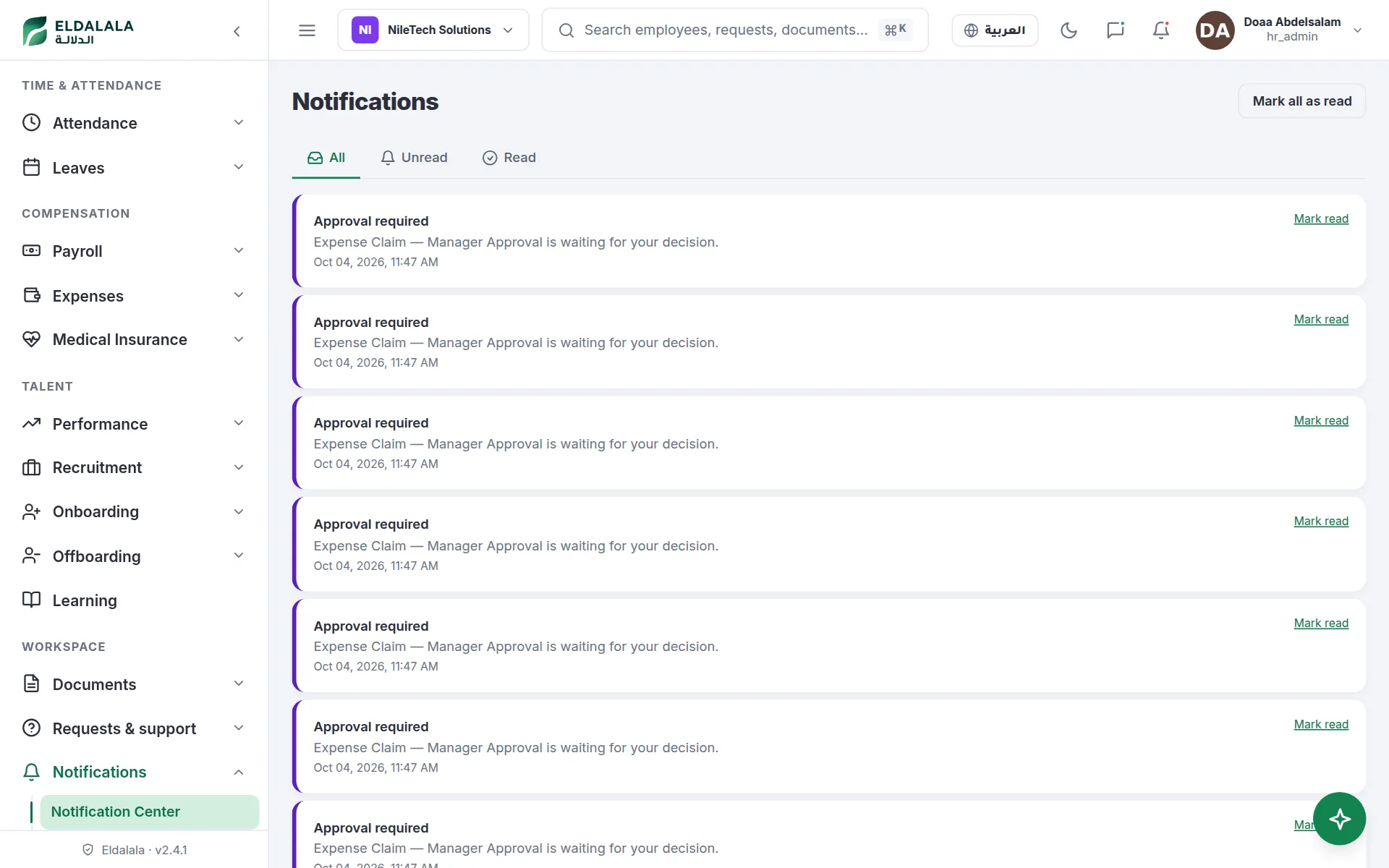Collapse the Notifications menu chevron
This screenshot has width=1389, height=868.
coord(239,772)
